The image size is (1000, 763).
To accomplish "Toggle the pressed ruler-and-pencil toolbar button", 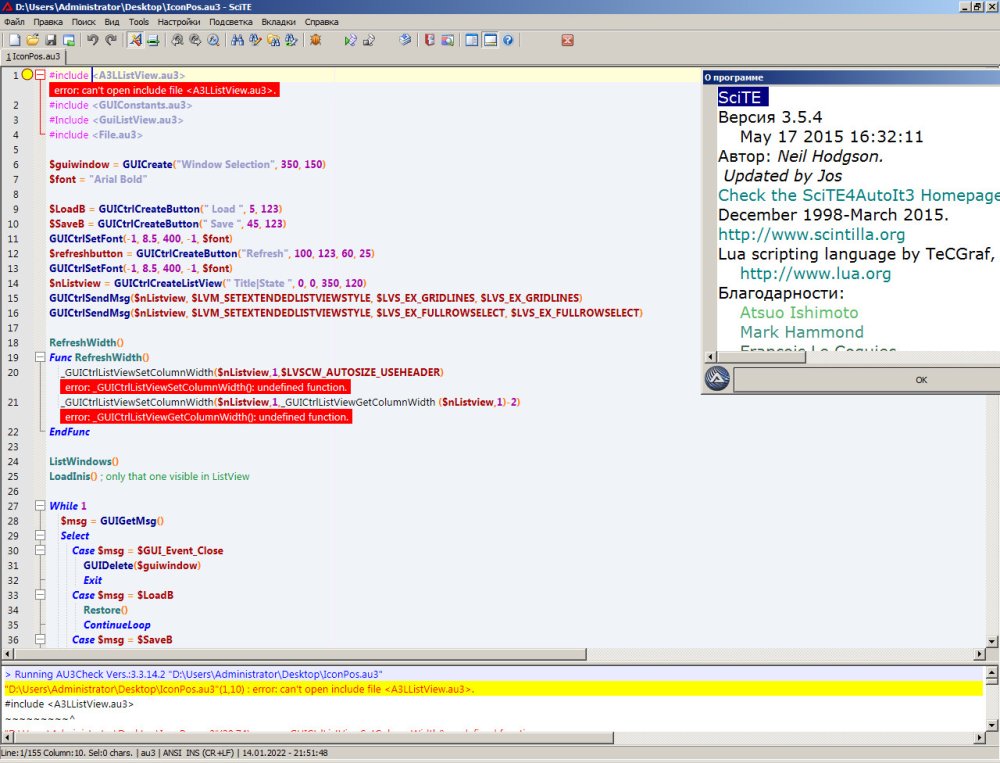I will pyautogui.click(x=136, y=40).
